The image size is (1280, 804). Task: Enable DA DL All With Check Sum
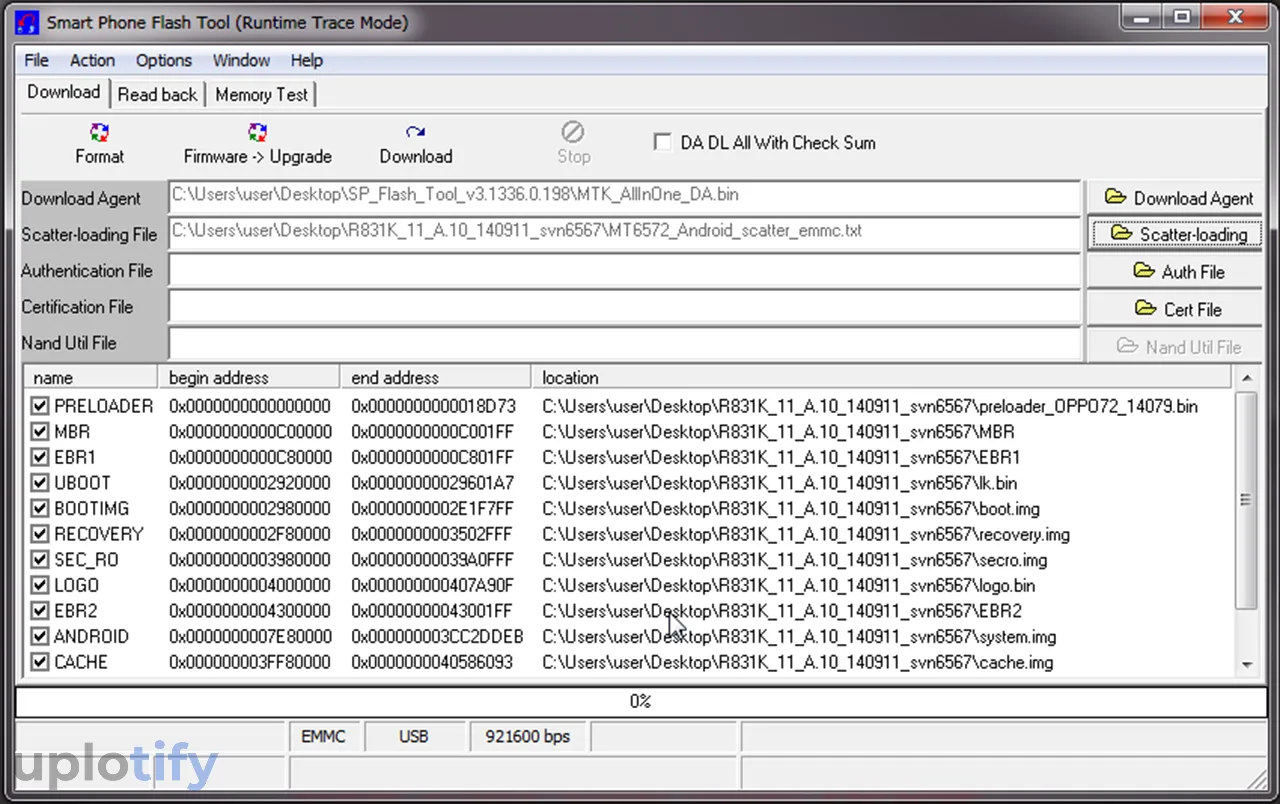[x=662, y=142]
